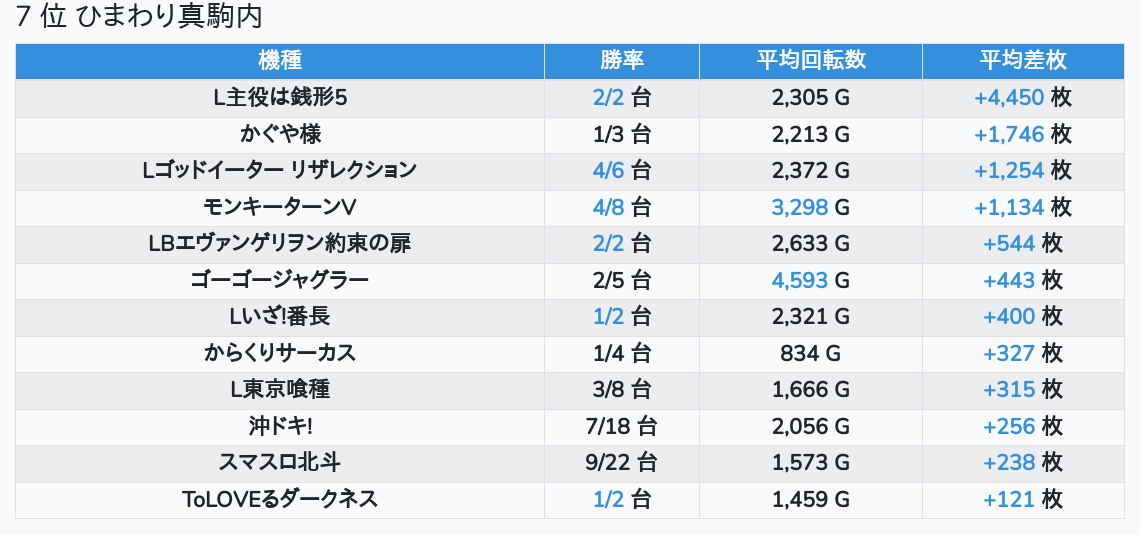Select the Lいざ!番長 row
The height and width of the screenshot is (535, 1140).
tap(280, 317)
